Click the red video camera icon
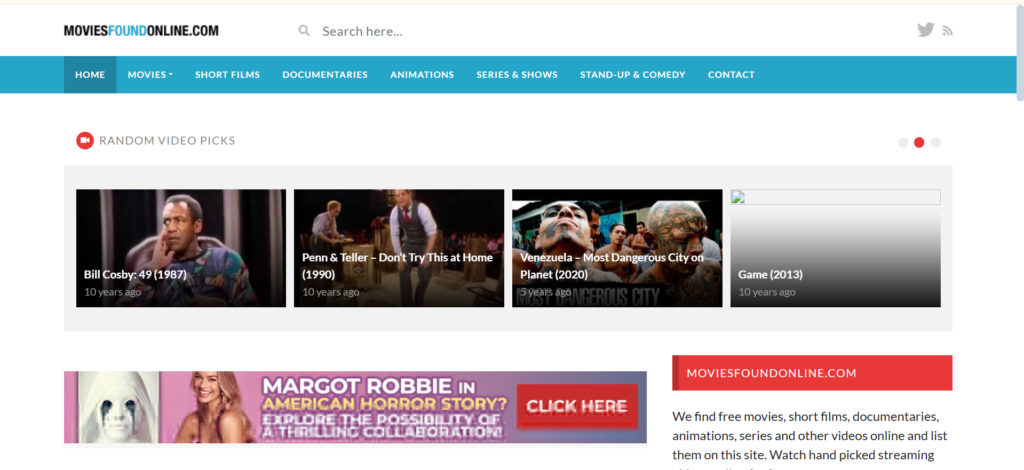The height and width of the screenshot is (470, 1024). coord(85,140)
